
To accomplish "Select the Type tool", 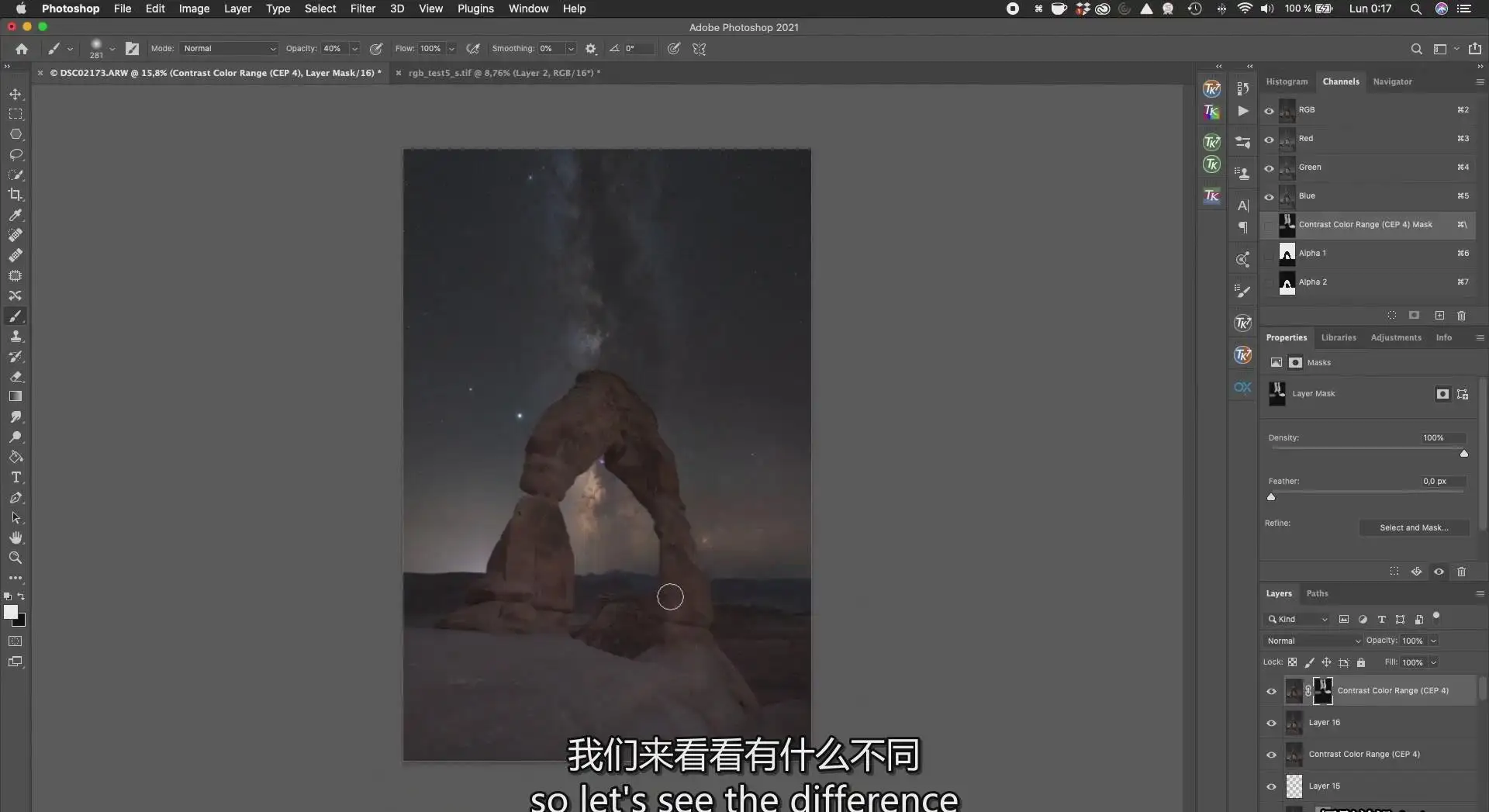I will tap(16, 477).
